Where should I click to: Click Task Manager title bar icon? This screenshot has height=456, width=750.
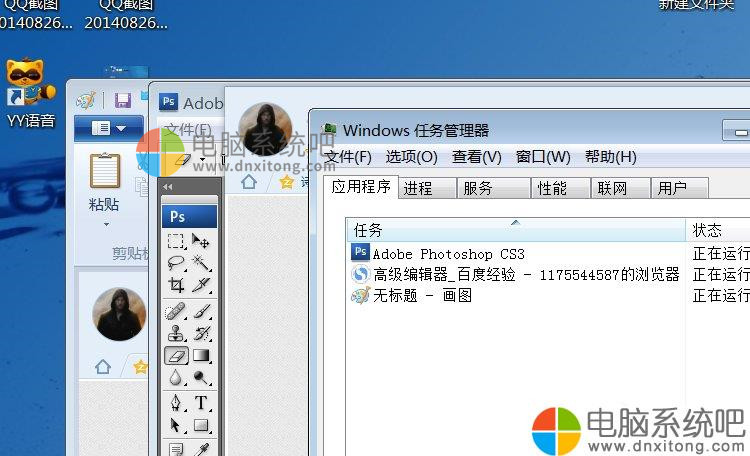[x=330, y=129]
